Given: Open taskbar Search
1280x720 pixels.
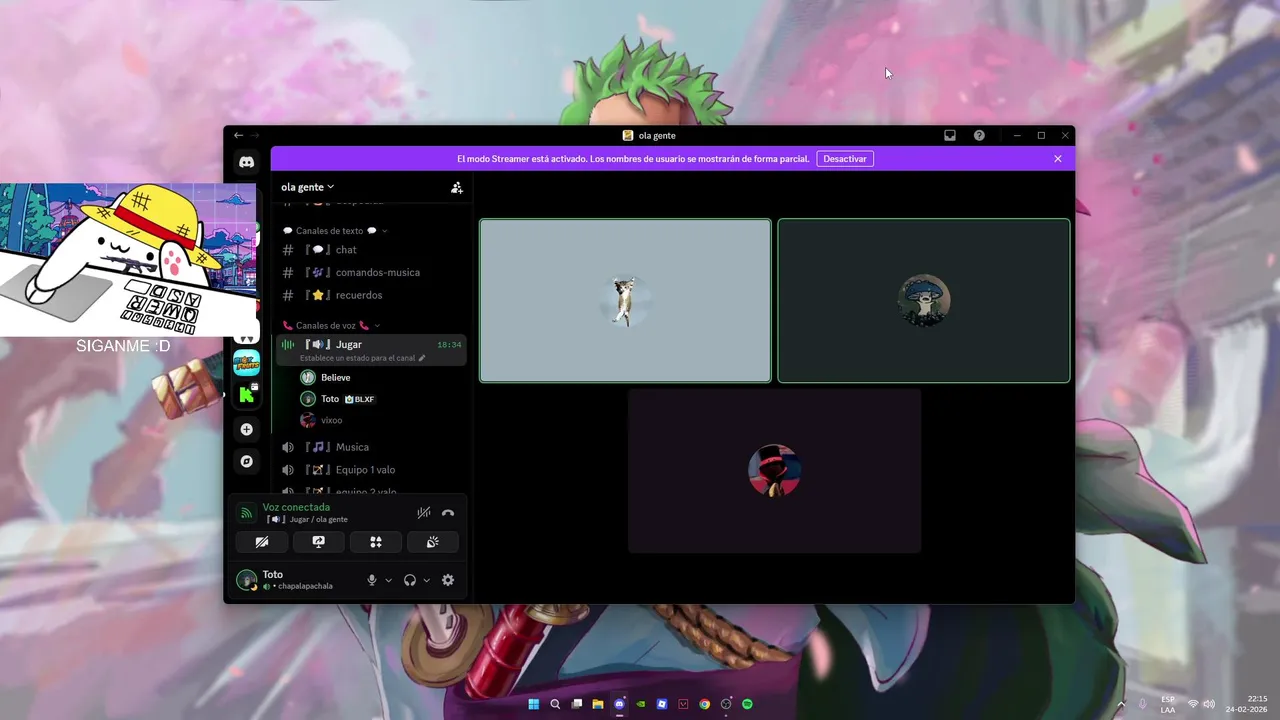Looking at the screenshot, I should click(555, 704).
